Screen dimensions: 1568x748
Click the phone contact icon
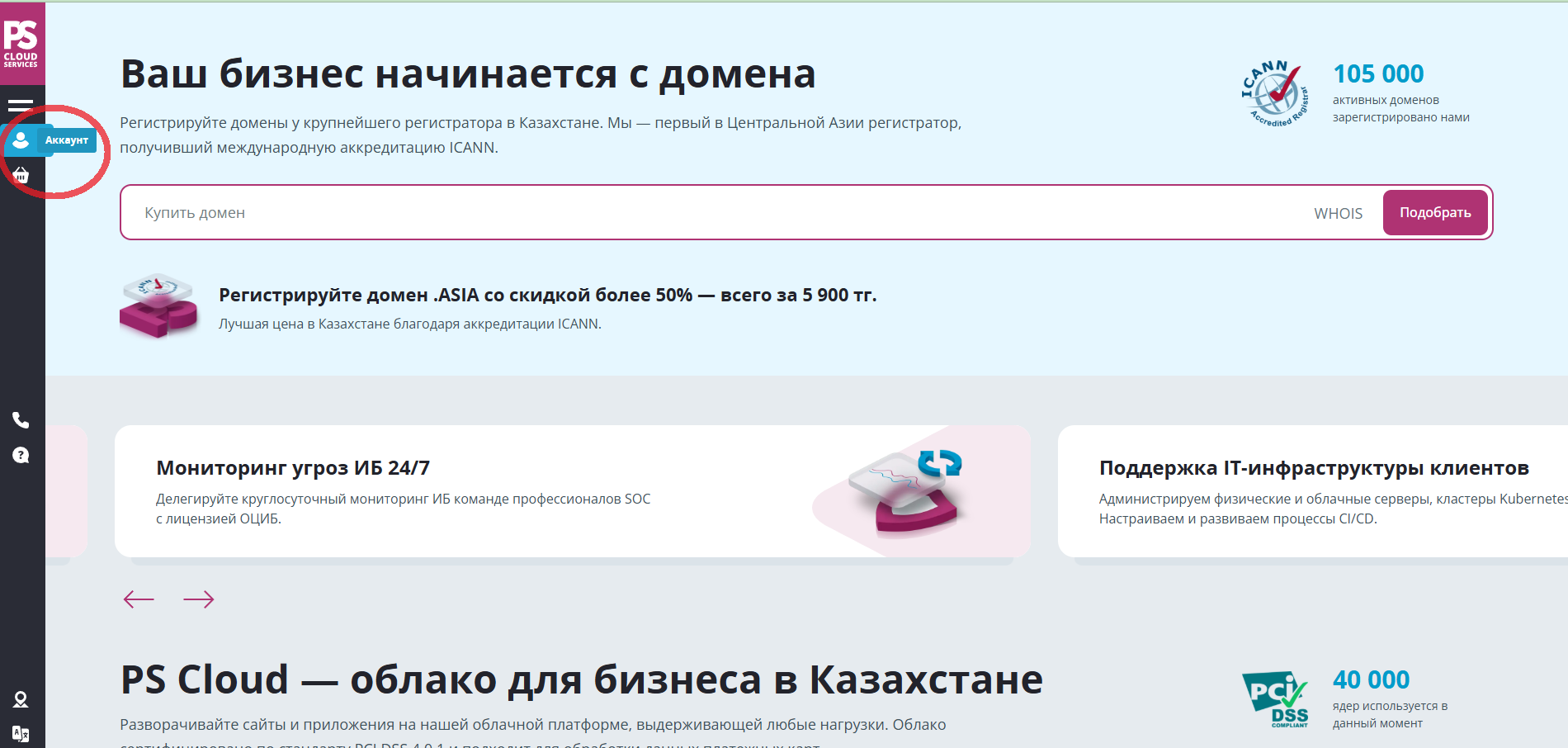pos(21,420)
